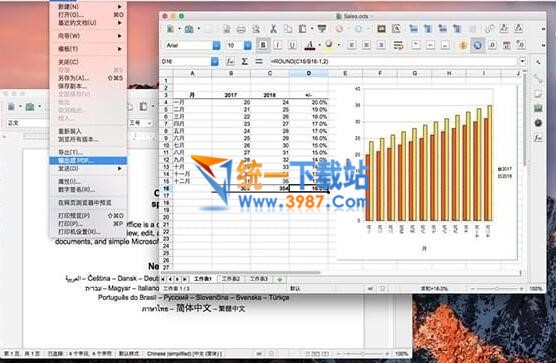The image size is (556, 363).
Task: Toggle Italic formatting button
Action: tap(278, 45)
